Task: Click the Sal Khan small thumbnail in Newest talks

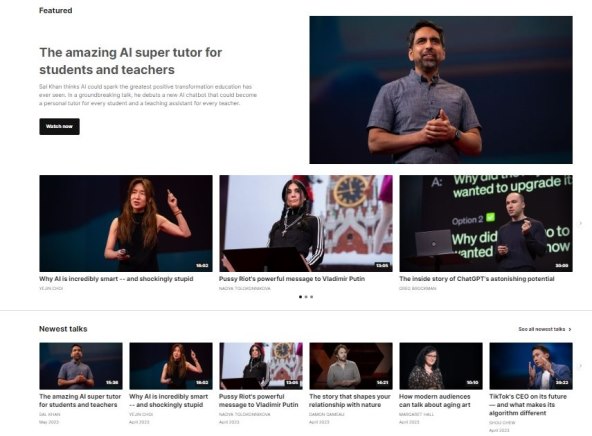Action: [81, 366]
